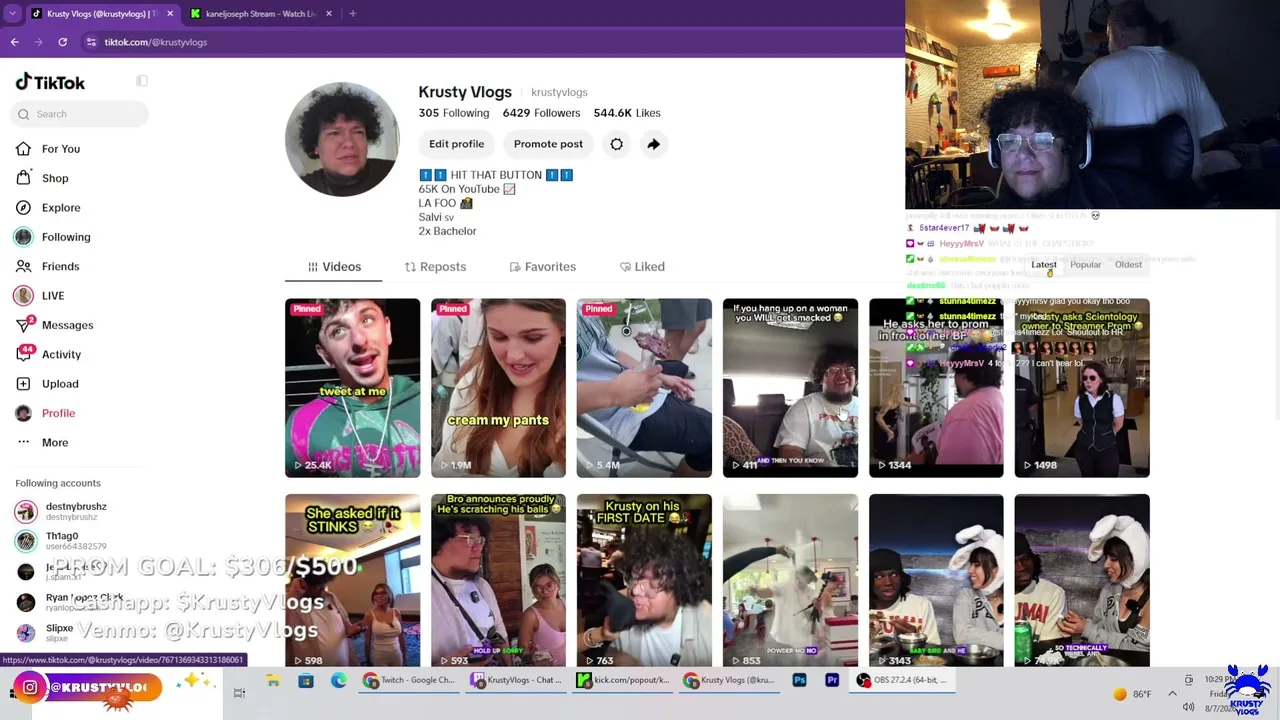Switch to kick.com popout taskbar window
This screenshot has height=720, width=1280.
coord(624,681)
